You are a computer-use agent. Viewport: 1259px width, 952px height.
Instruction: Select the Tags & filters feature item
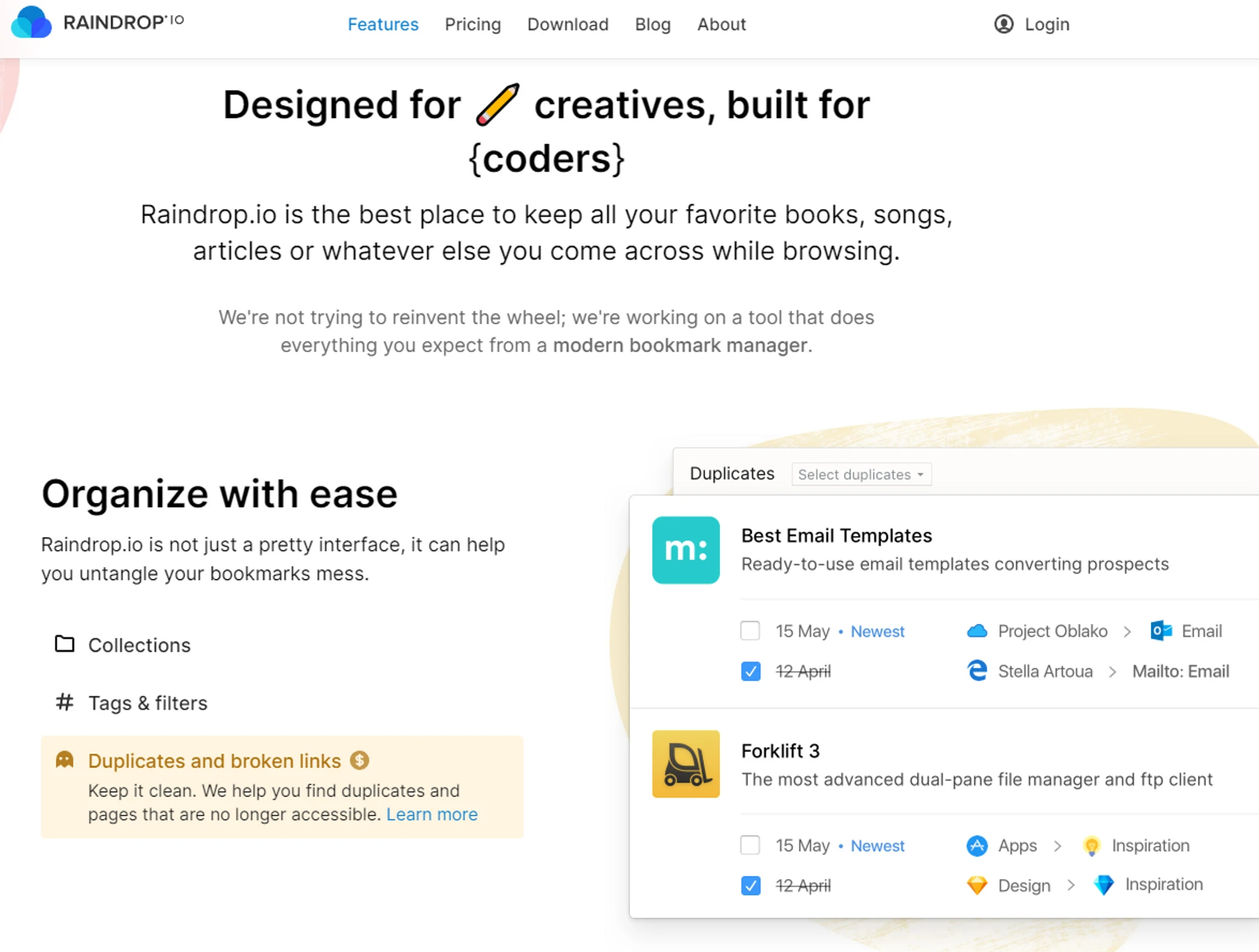click(x=282, y=703)
